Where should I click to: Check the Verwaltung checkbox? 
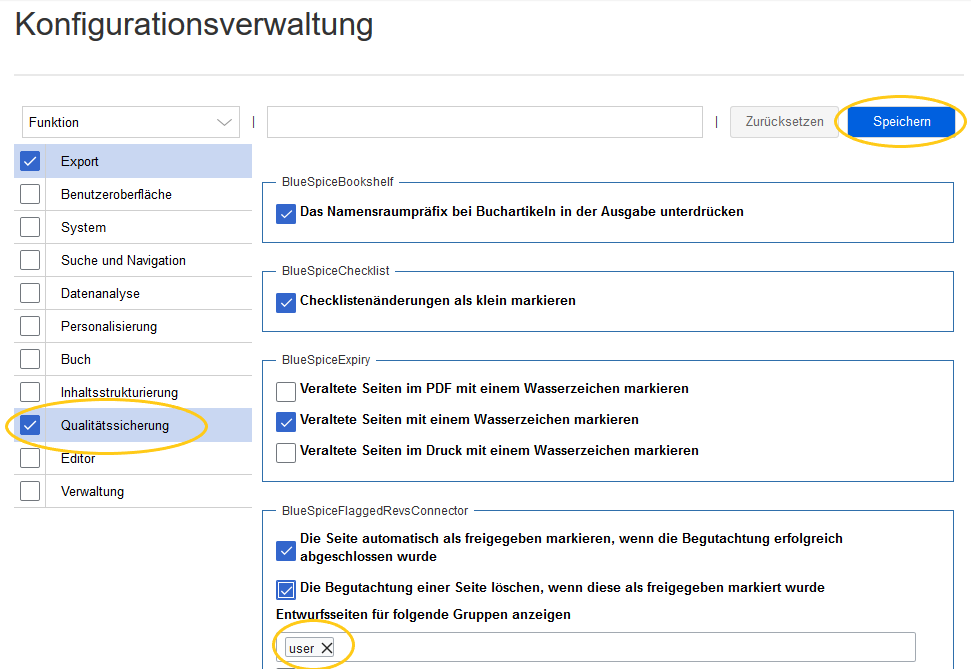(30, 491)
